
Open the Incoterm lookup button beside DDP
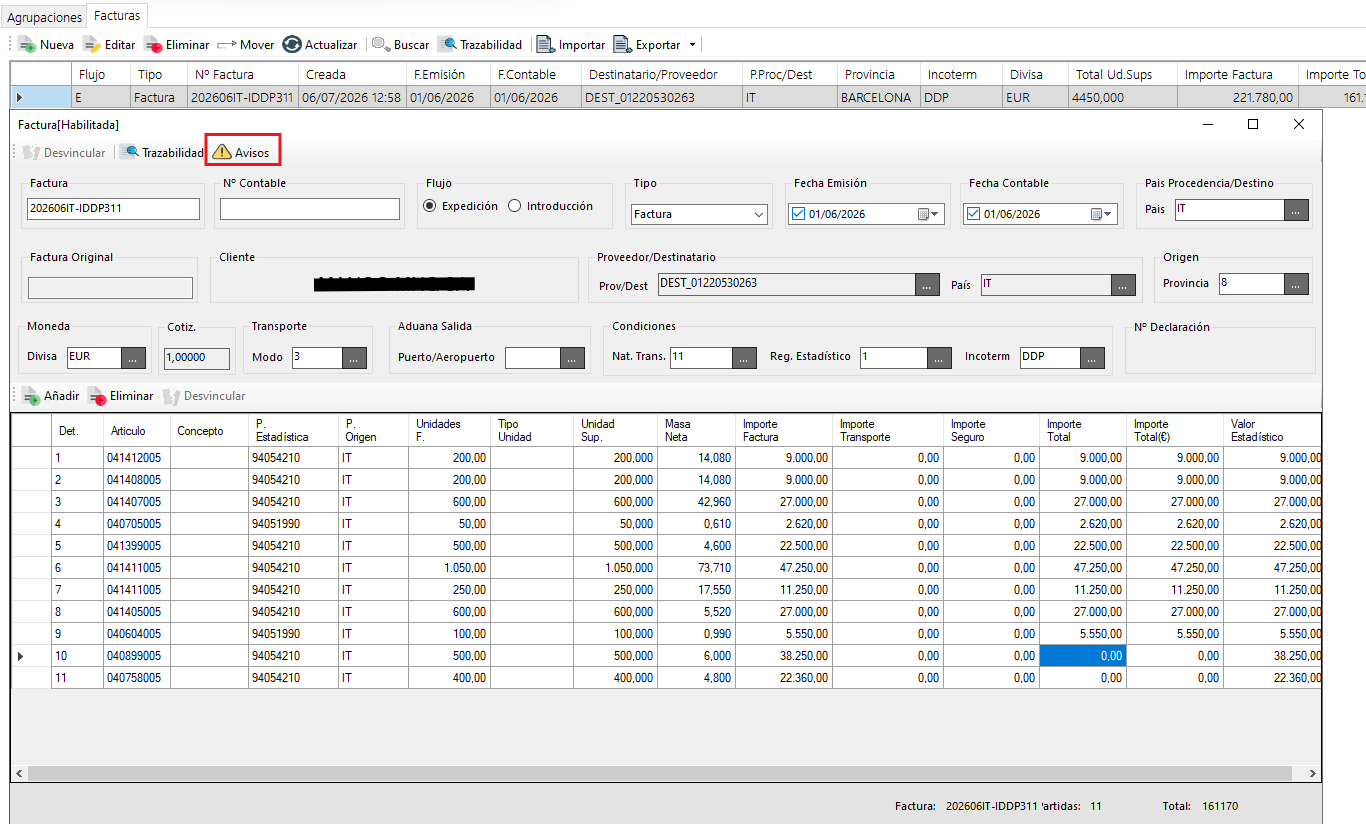point(1092,357)
